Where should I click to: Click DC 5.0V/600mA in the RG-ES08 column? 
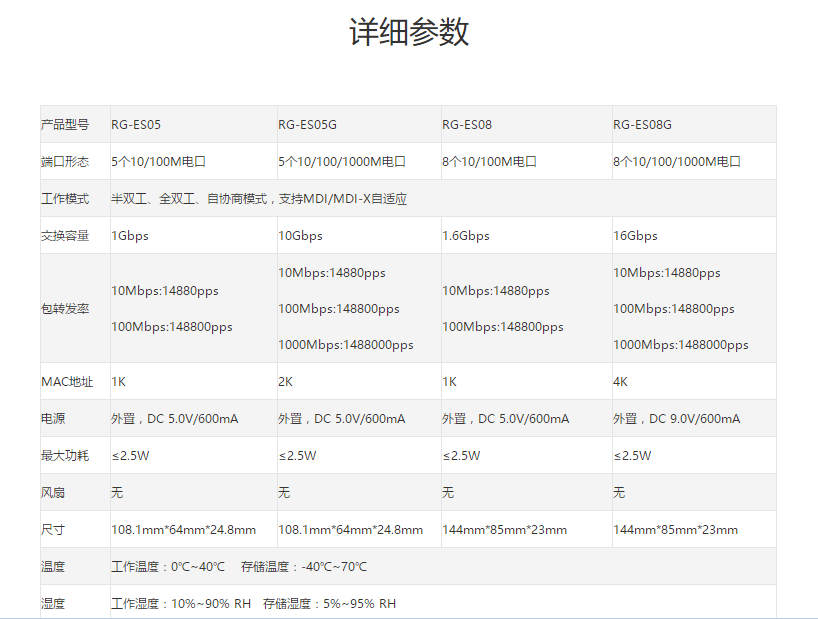coord(524,419)
